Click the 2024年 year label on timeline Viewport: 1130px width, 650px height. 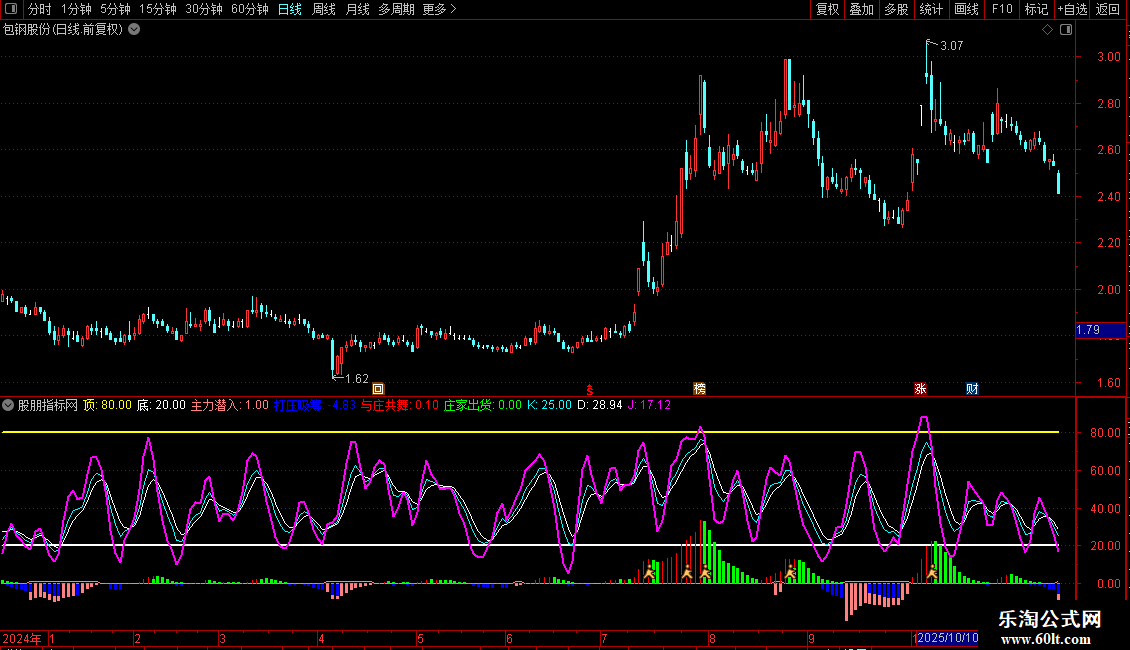(x=22, y=638)
